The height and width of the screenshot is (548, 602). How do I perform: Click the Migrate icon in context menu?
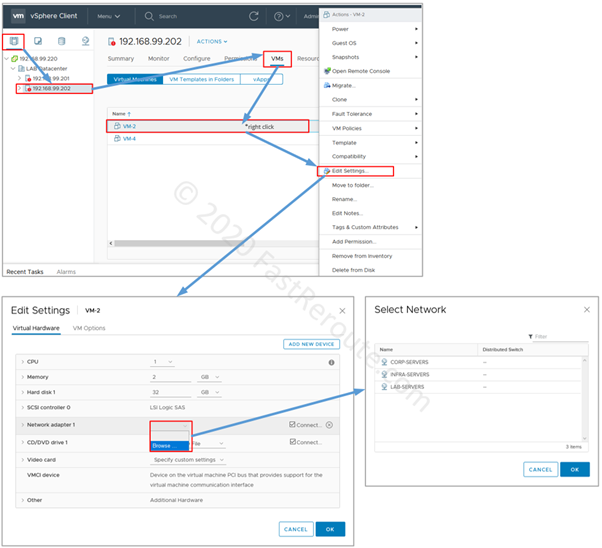[327, 85]
